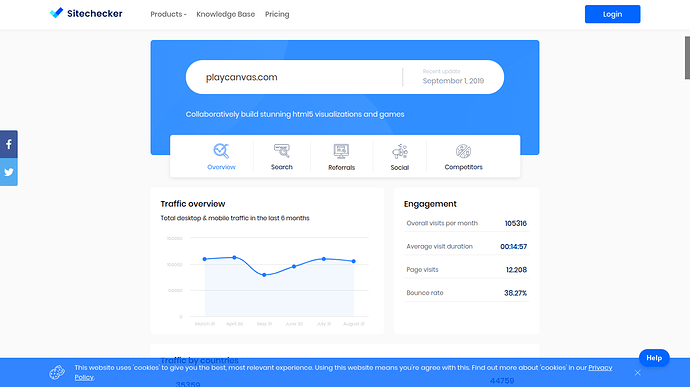Select the Competitors icon

(463, 151)
